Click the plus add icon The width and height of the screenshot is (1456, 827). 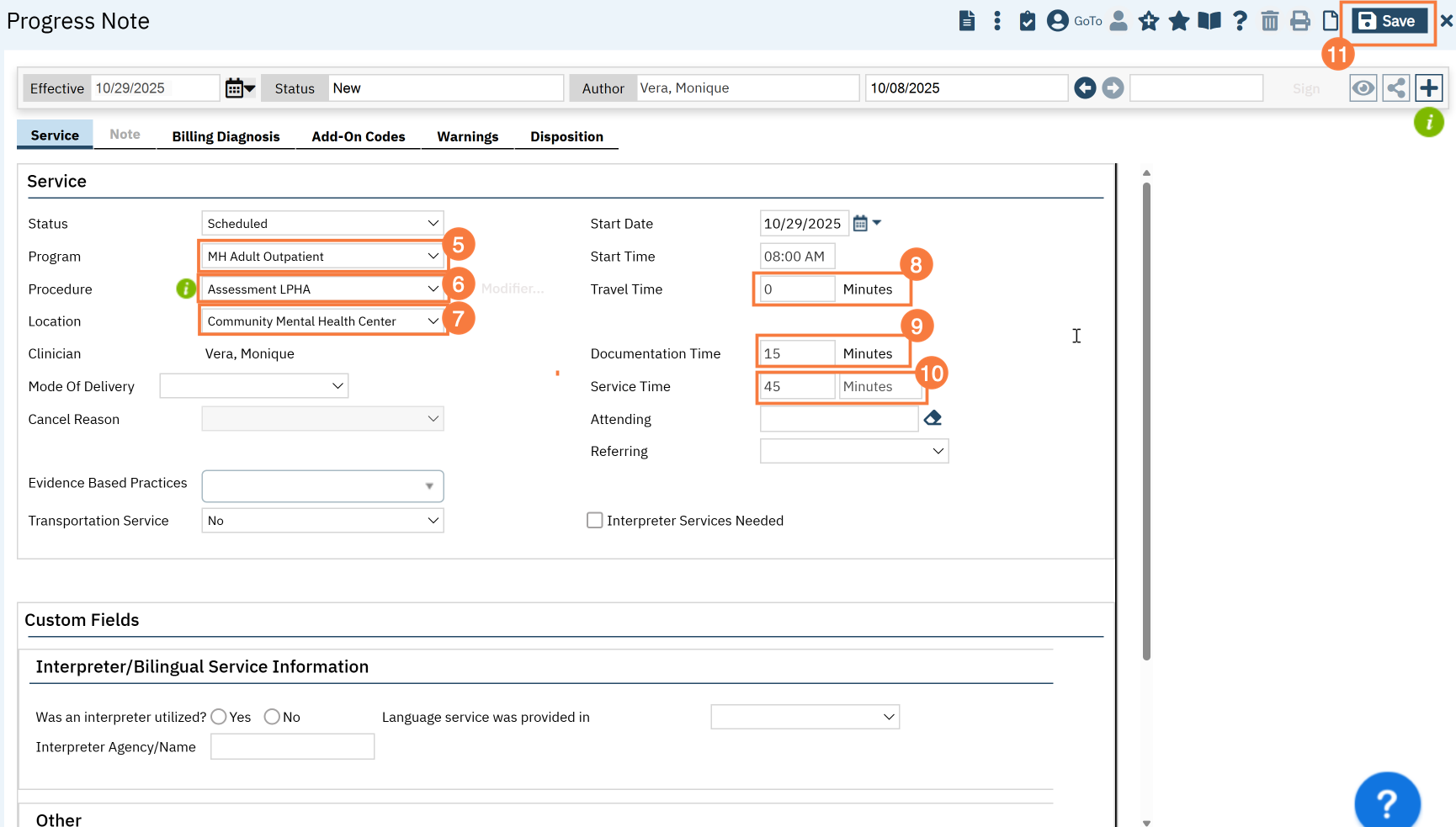1428,88
